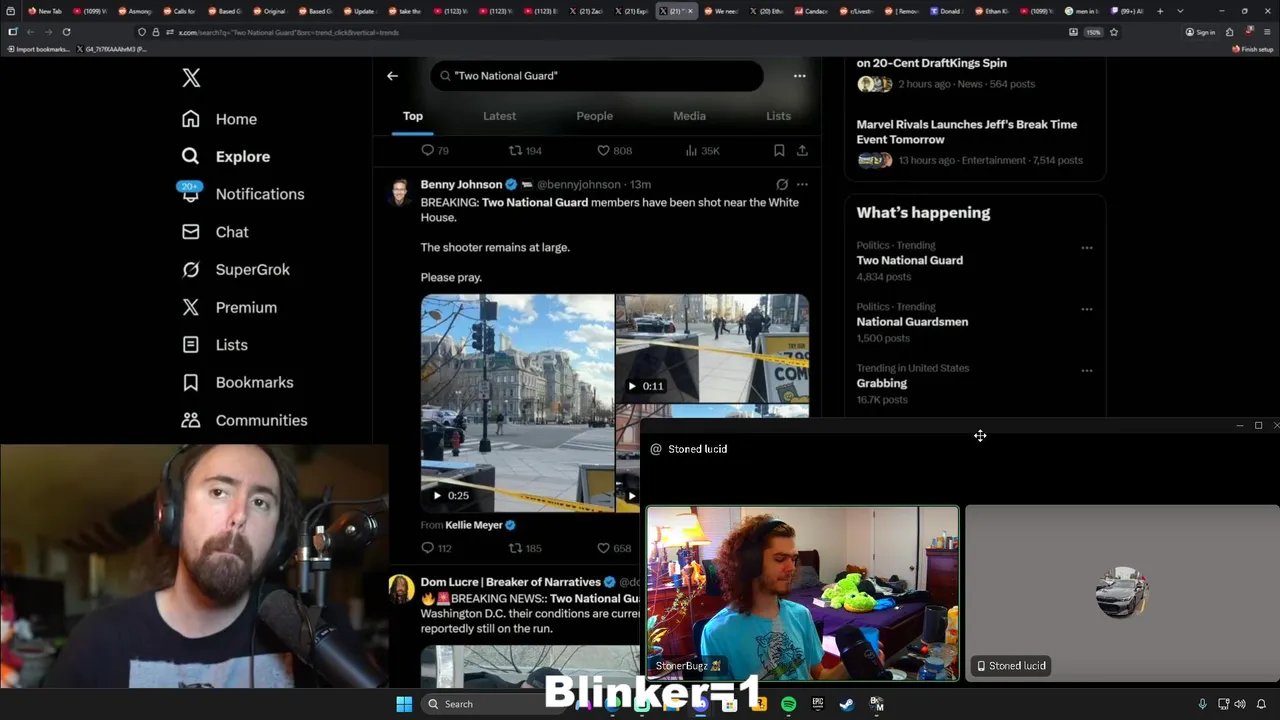Reply to the post with 79 replies
Image resolution: width=1280 pixels, height=720 pixels.
coord(434,151)
